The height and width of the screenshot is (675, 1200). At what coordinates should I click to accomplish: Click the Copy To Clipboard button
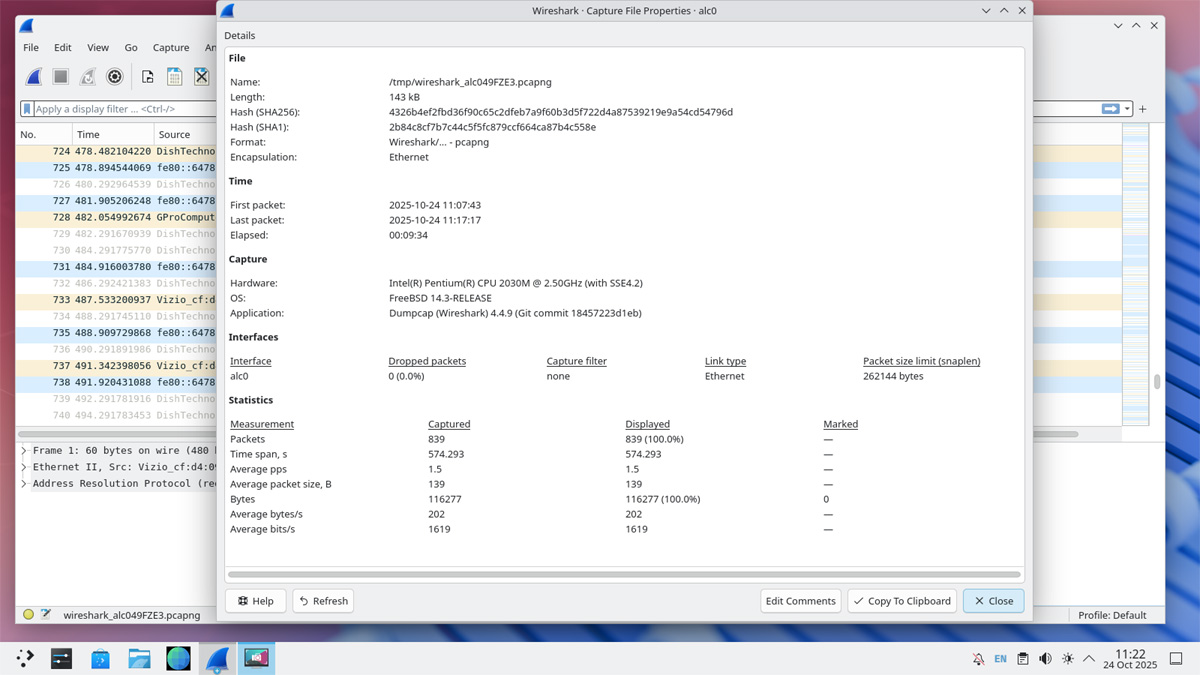(x=901, y=601)
